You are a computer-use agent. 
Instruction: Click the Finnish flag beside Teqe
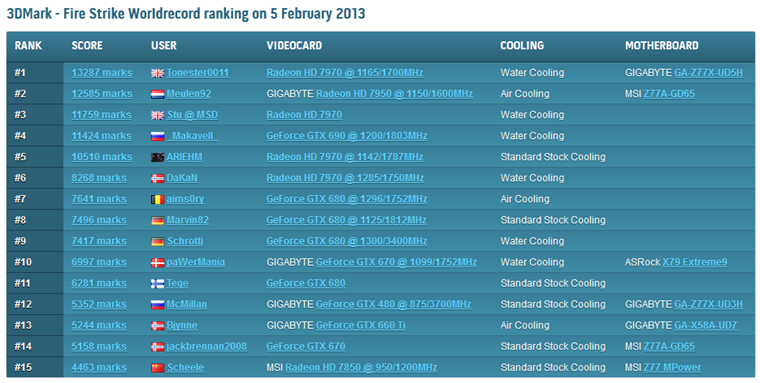(158, 284)
